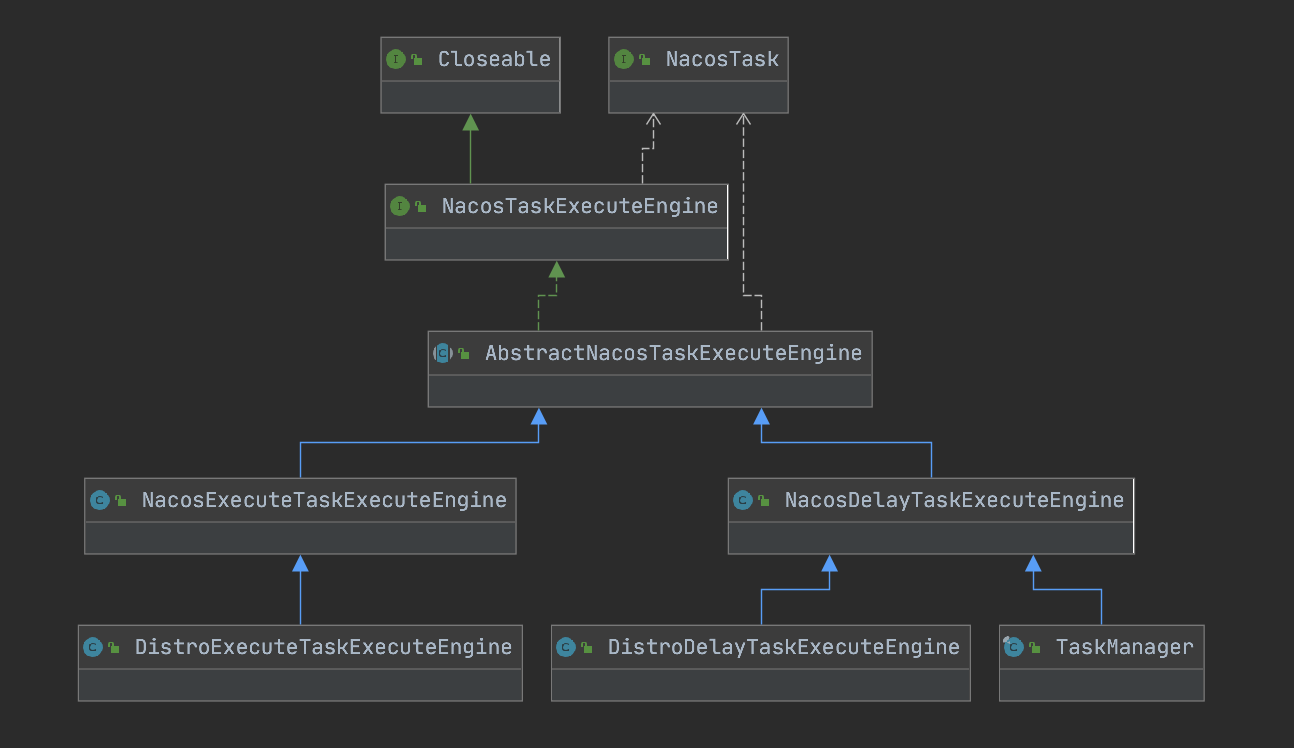This screenshot has width=1294, height=748.
Task: Click the members compartment of NacosDelayTaskExecuteEngine
Action: (931, 538)
